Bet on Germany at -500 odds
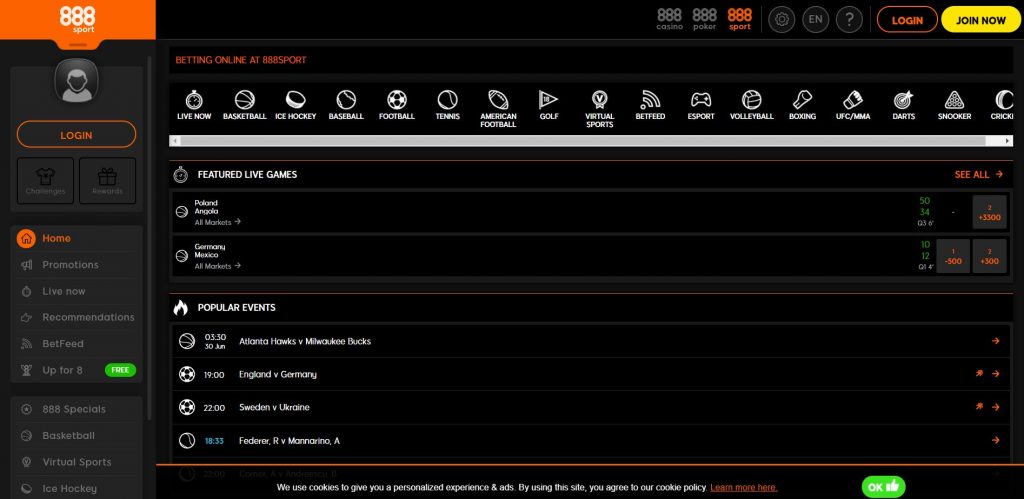Screen dimensions: 1024x499 point(953,256)
